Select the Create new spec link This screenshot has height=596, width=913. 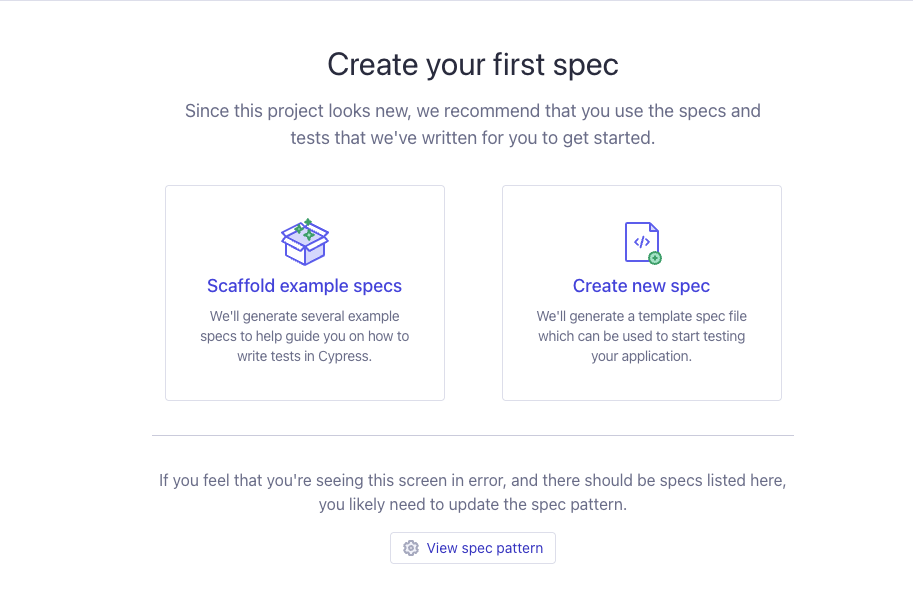[641, 286]
